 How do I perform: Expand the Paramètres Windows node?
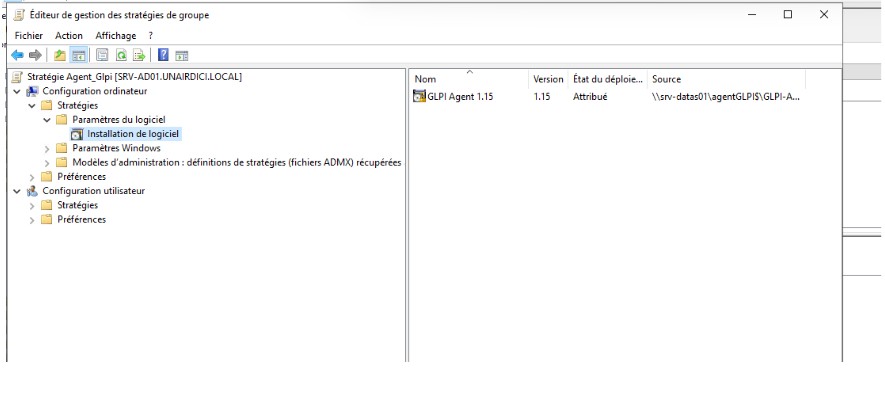[47, 149]
